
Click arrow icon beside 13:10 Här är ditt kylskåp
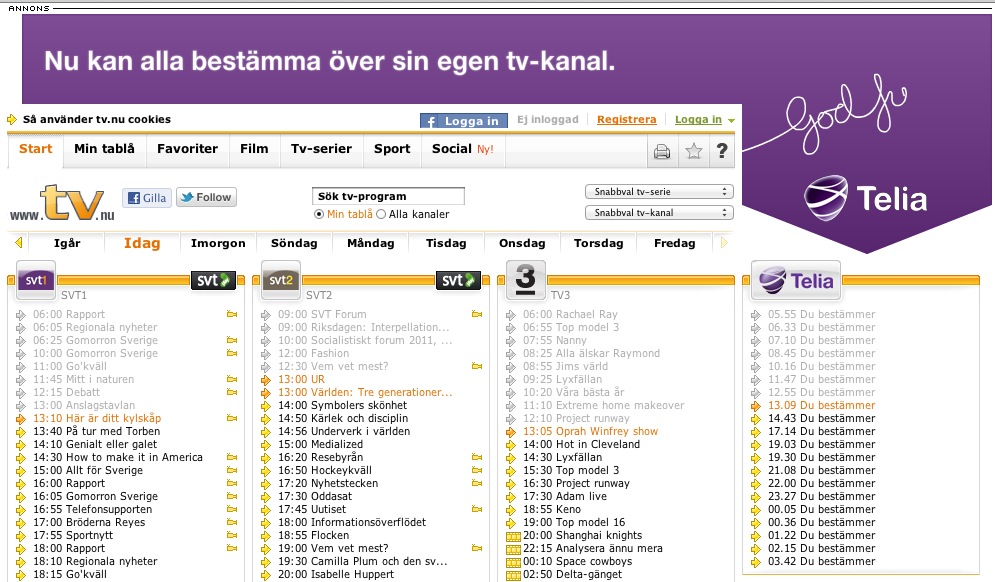21,419
